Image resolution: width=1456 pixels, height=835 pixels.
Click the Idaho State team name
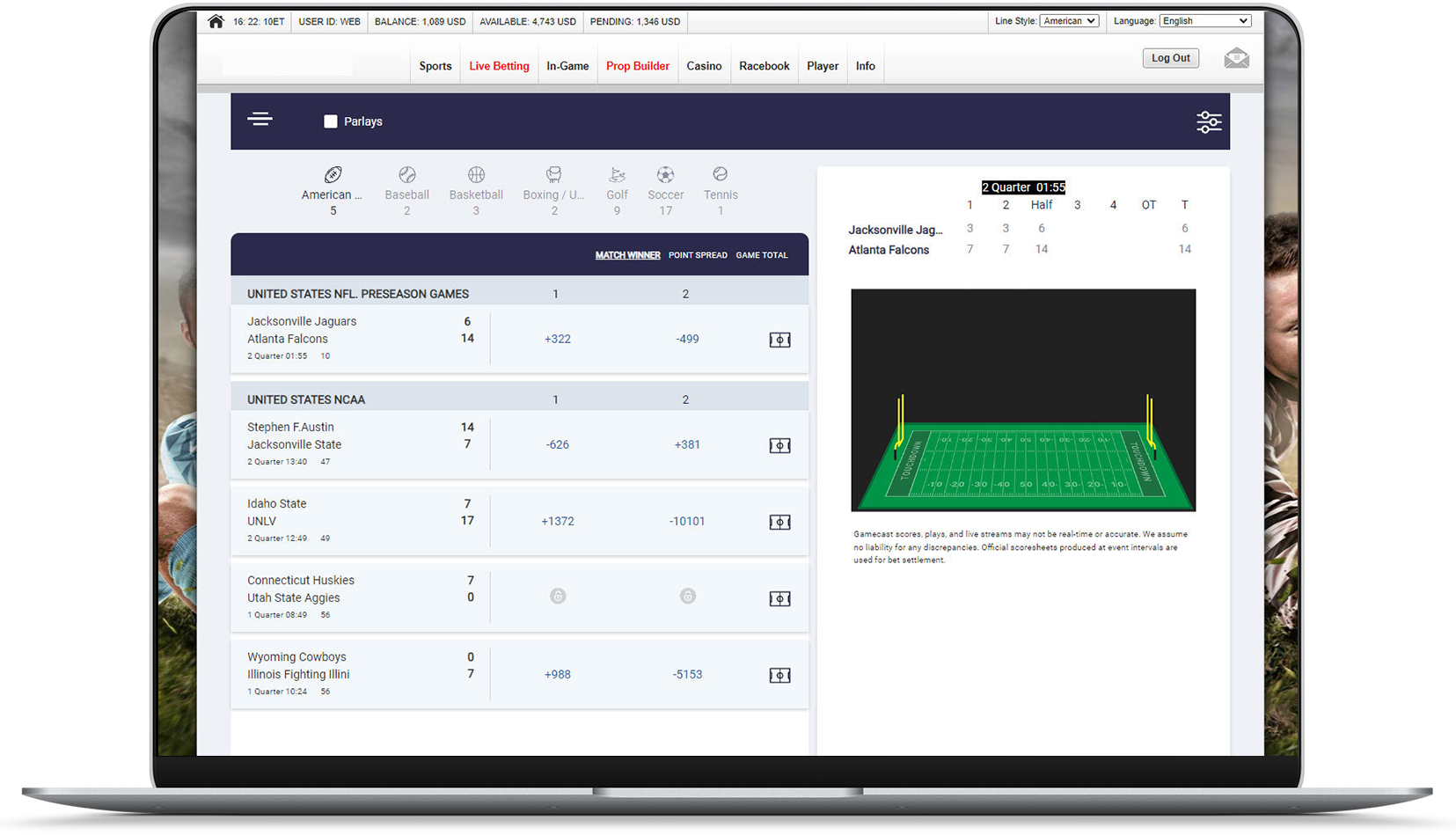click(x=277, y=503)
